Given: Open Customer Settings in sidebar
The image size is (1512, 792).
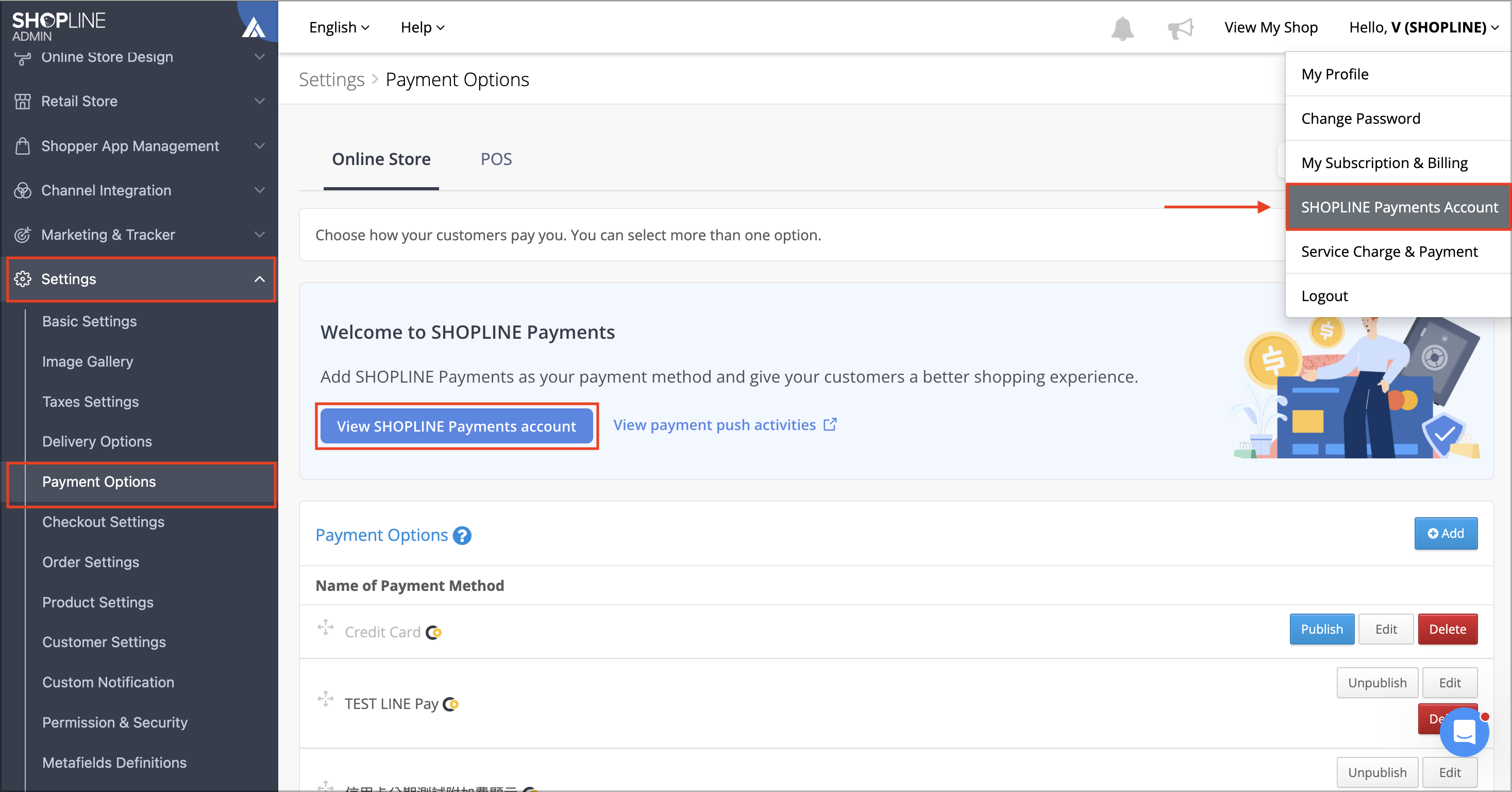Looking at the screenshot, I should pos(104,642).
